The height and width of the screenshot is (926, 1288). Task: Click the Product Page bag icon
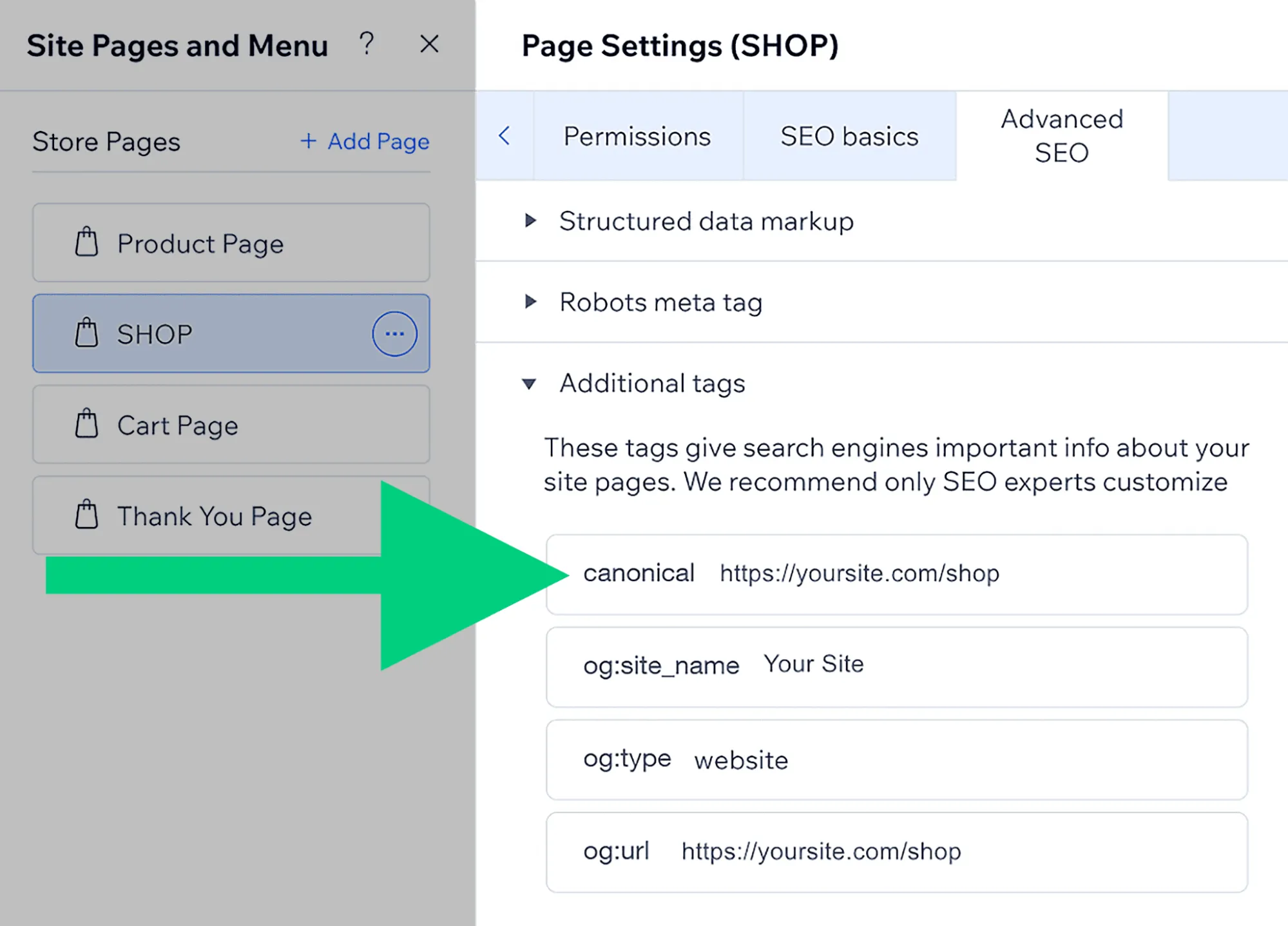[x=86, y=242]
